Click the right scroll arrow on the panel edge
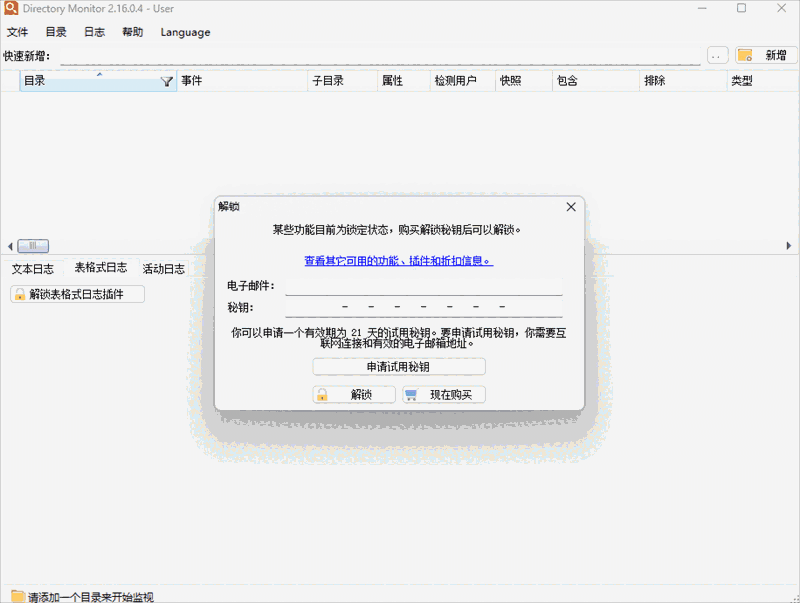The image size is (800, 603). [790, 245]
